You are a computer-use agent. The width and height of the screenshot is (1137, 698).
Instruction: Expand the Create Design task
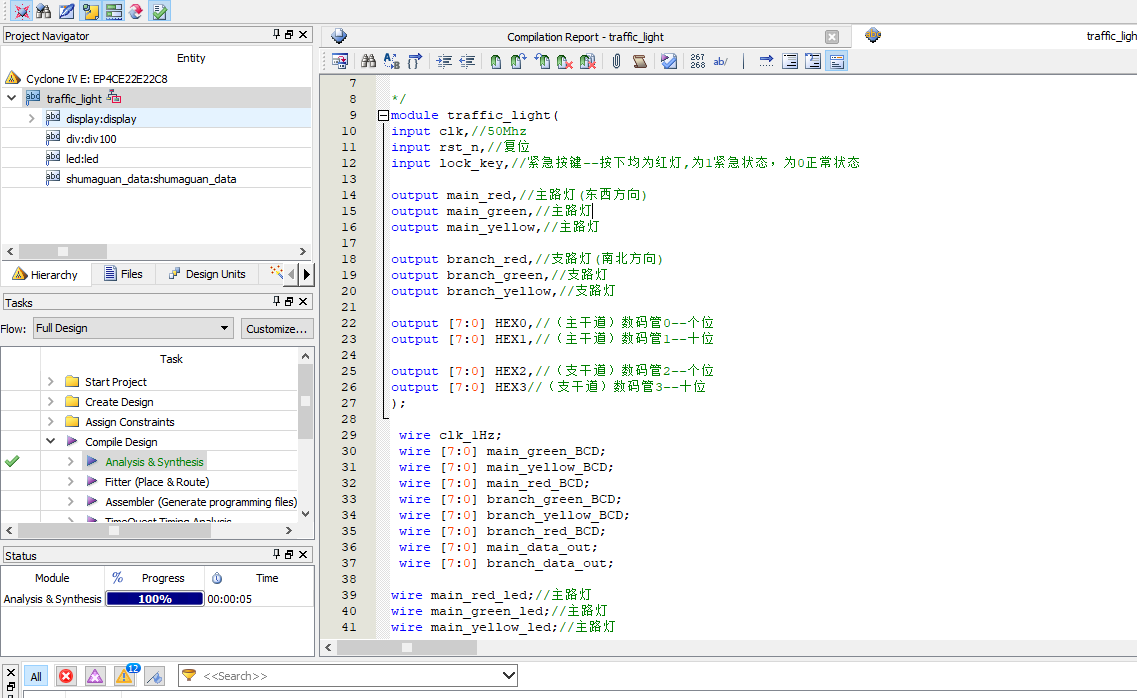click(x=50, y=402)
